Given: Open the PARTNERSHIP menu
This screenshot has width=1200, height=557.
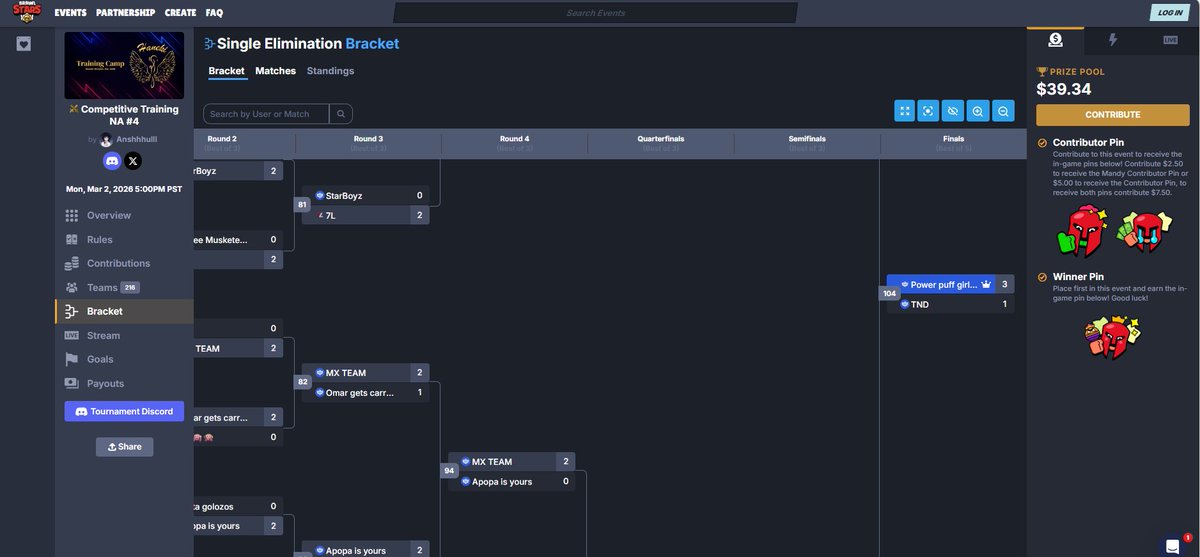Looking at the screenshot, I should [125, 13].
